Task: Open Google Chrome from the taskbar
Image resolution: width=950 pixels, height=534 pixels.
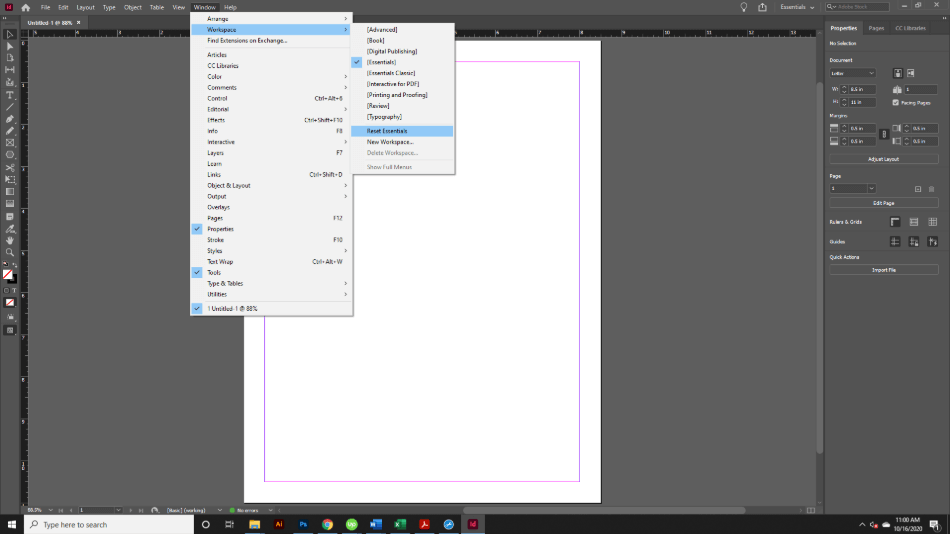Action: [327, 524]
